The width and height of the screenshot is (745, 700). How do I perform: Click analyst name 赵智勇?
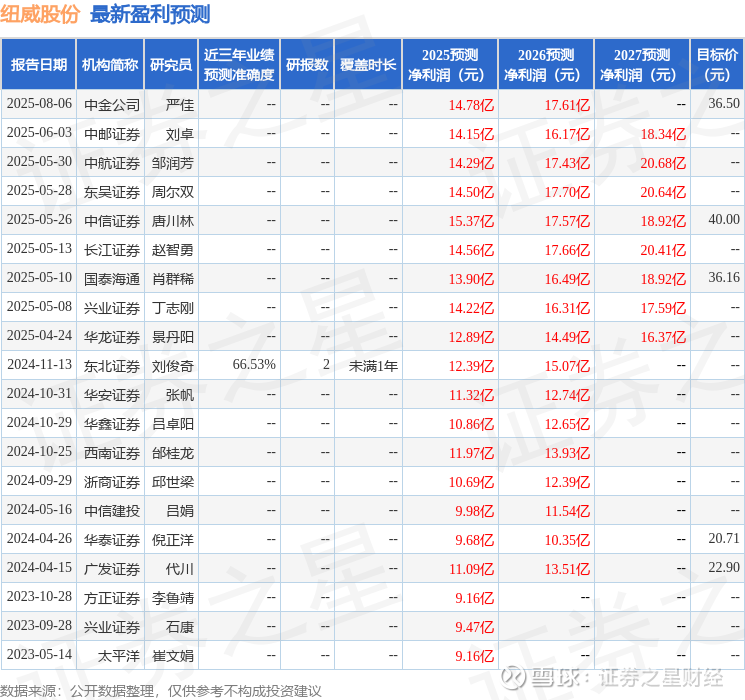(x=173, y=250)
